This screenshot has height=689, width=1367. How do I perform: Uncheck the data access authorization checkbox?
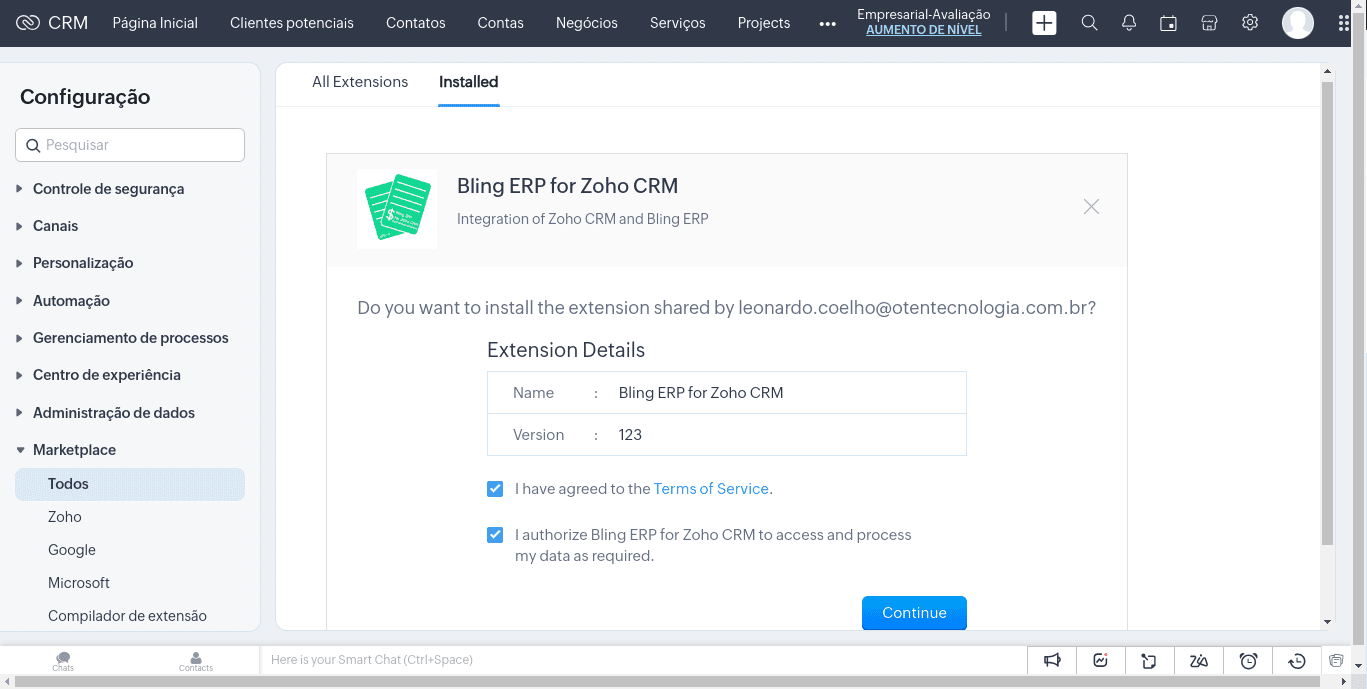tap(495, 535)
